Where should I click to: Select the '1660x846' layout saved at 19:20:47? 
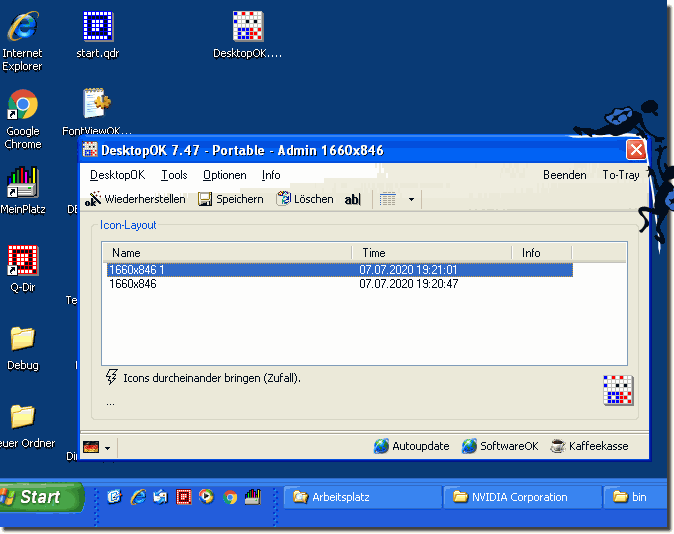coord(340,284)
